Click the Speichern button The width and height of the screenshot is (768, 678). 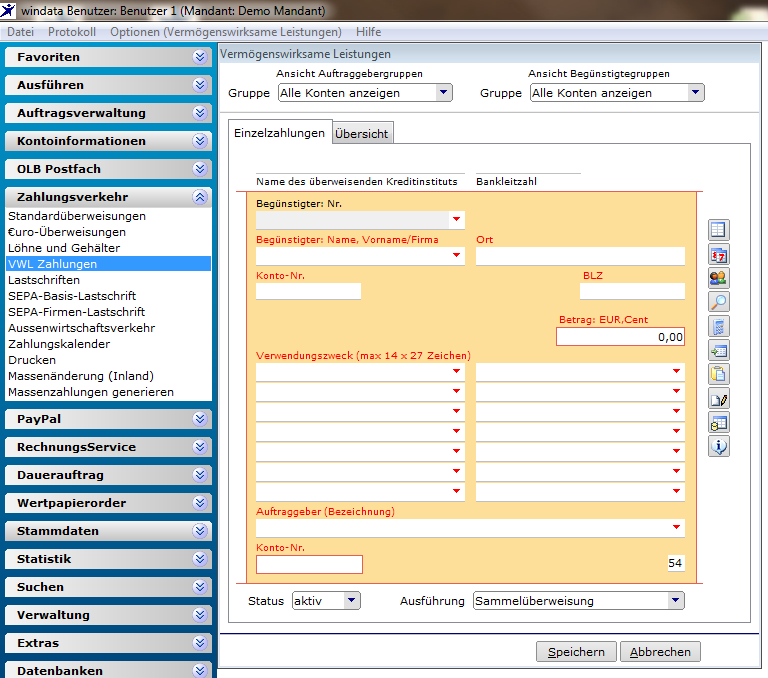576,652
